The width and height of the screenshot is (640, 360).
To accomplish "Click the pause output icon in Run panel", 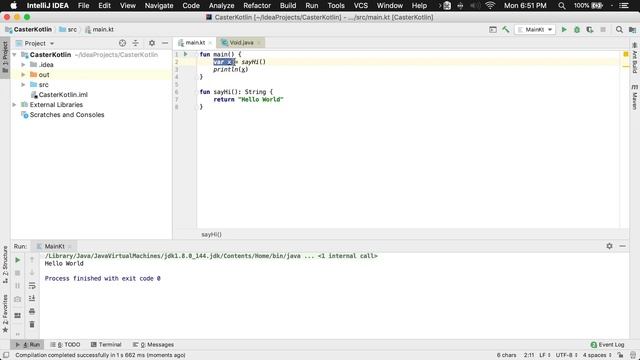I will (x=18, y=286).
